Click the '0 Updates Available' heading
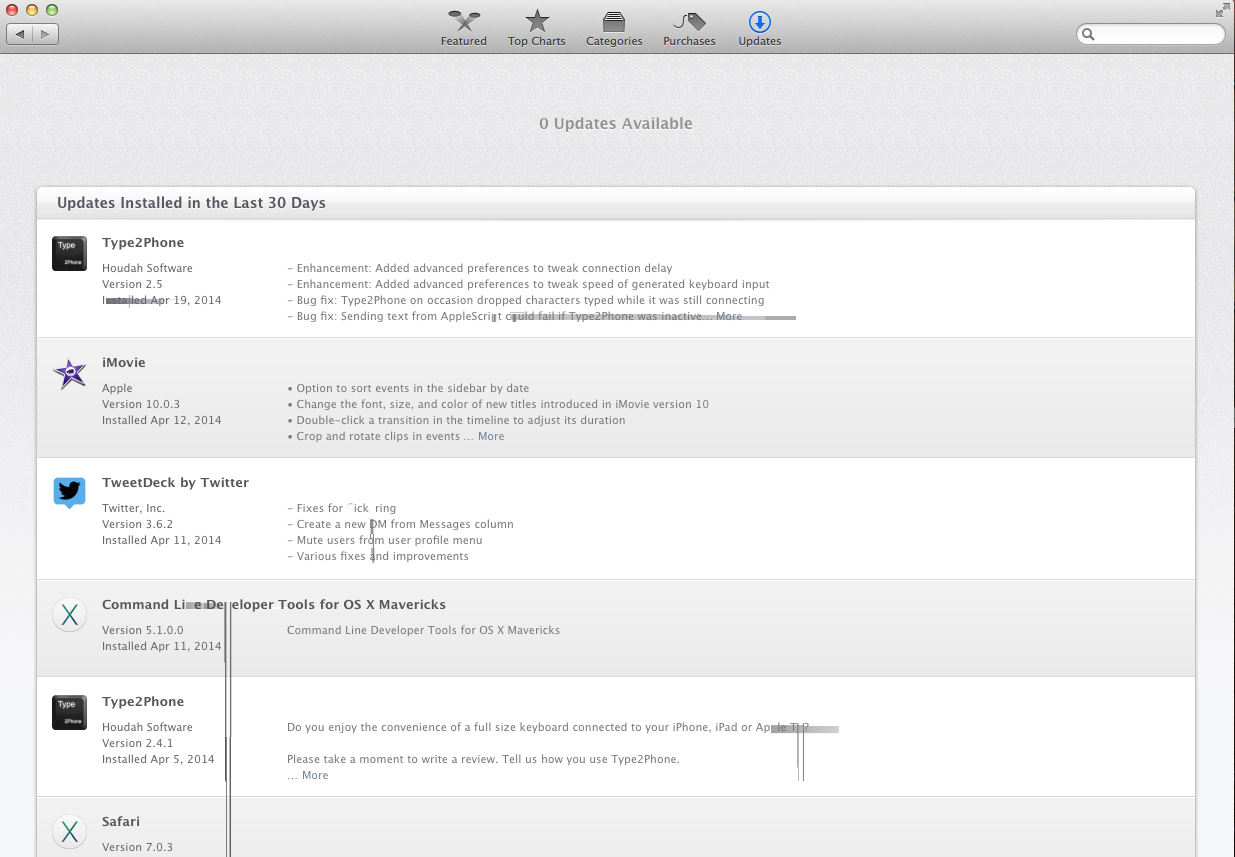 tap(616, 123)
